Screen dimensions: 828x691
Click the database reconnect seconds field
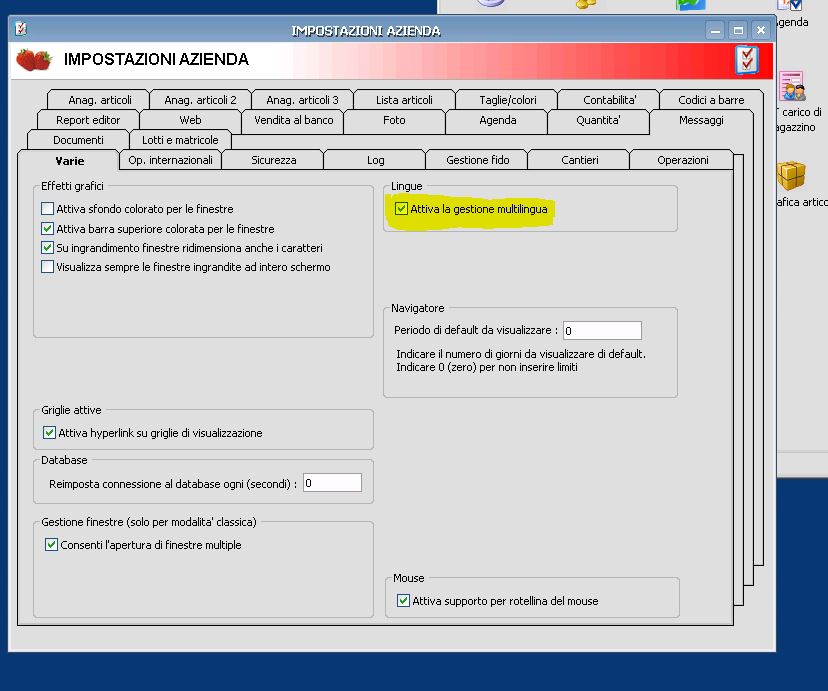tap(332, 482)
